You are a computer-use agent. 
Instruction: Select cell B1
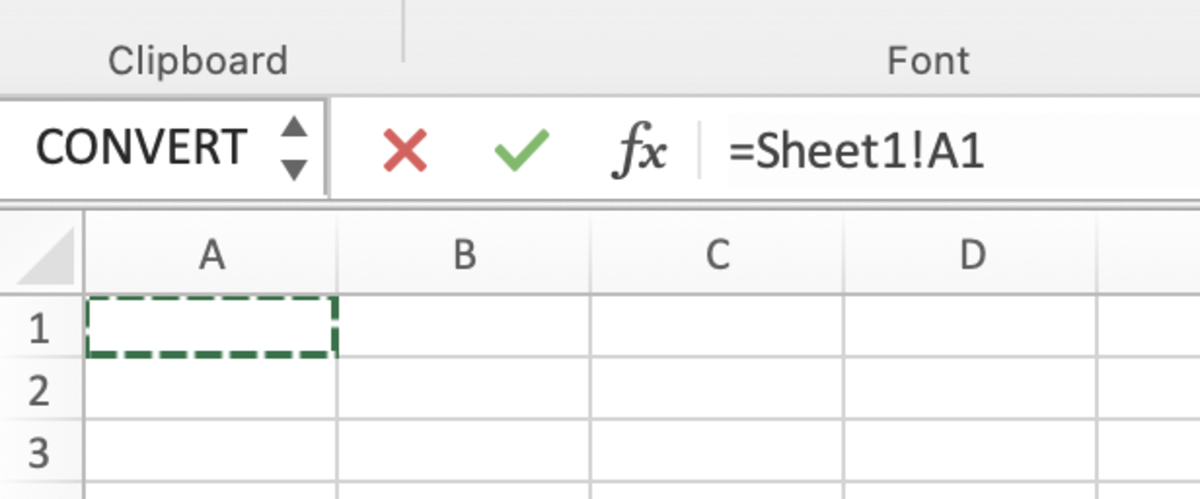pos(464,327)
